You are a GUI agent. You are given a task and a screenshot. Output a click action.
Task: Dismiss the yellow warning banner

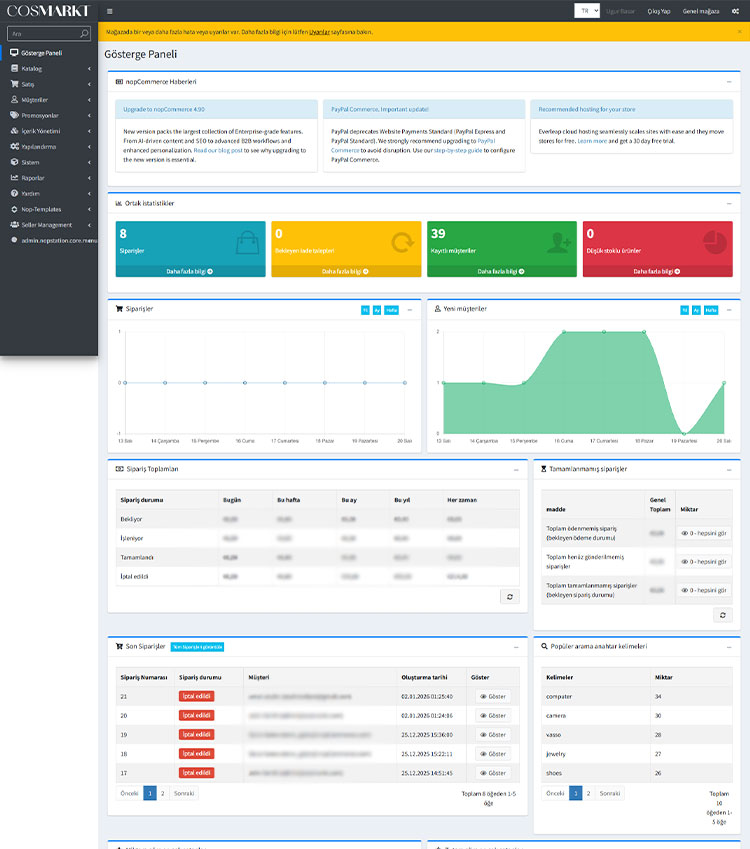(x=740, y=31)
